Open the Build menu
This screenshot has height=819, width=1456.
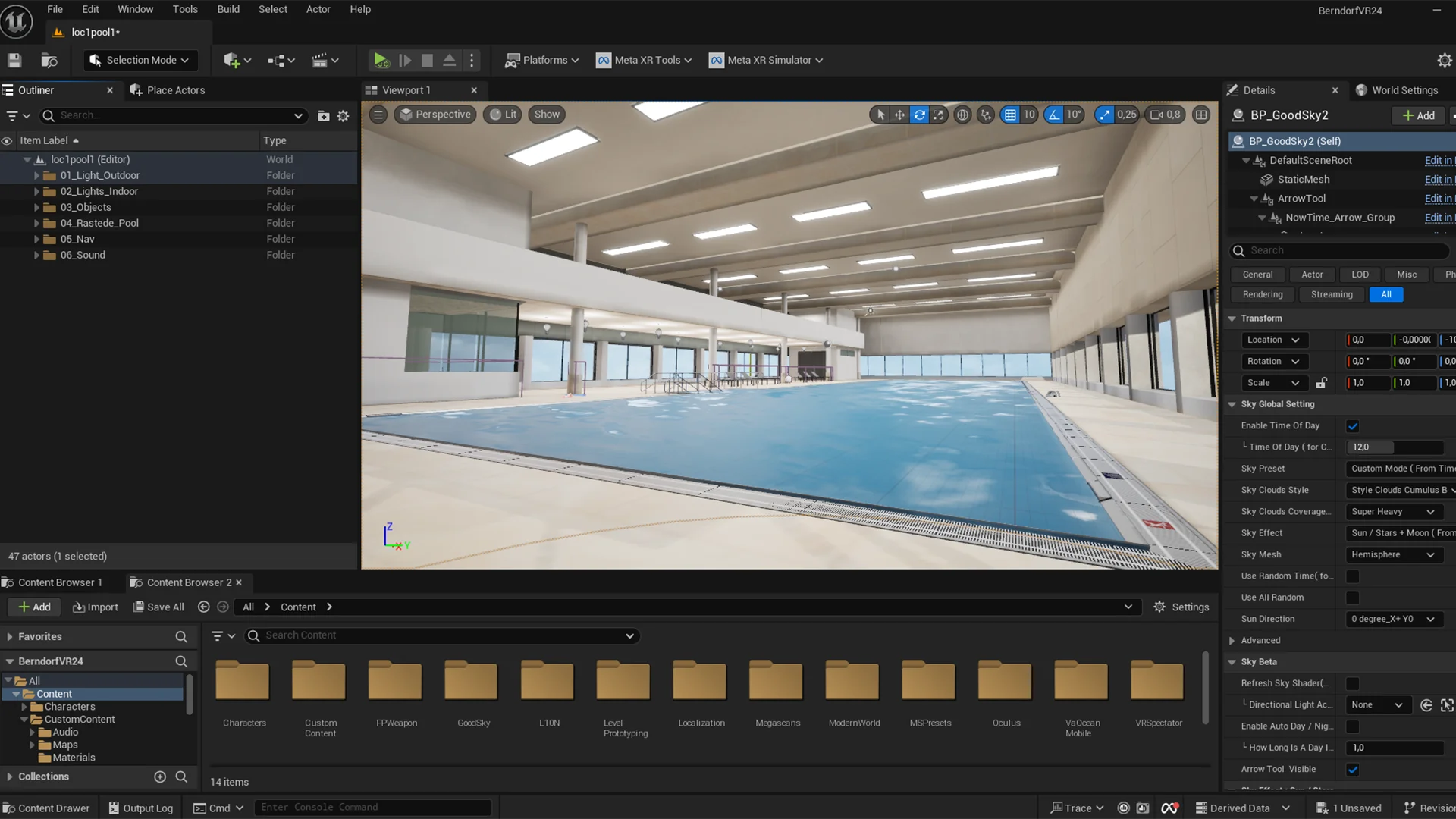[227, 9]
